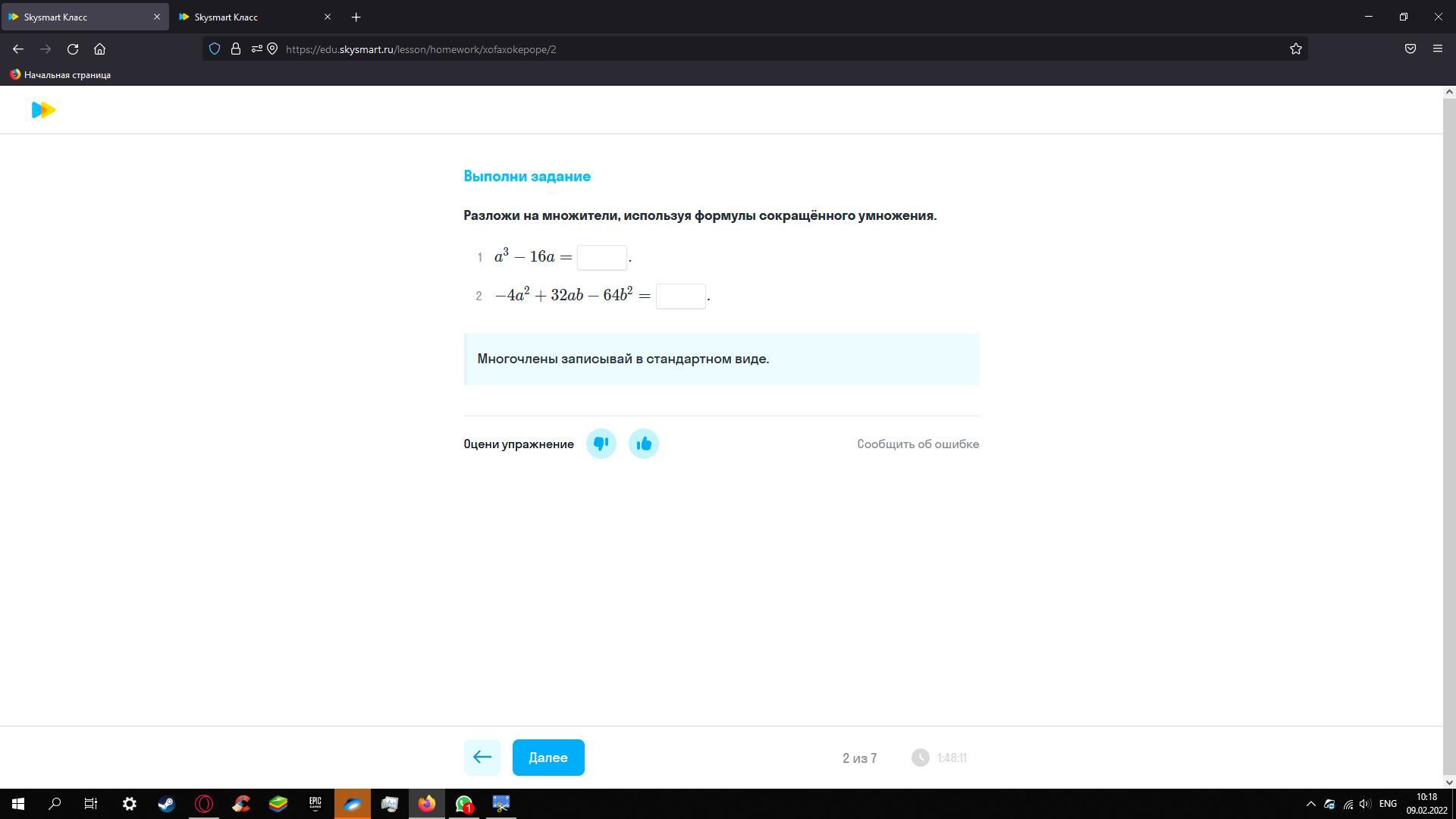The height and width of the screenshot is (819, 1456).
Task: Go to browser home page icon
Action: tap(99, 49)
